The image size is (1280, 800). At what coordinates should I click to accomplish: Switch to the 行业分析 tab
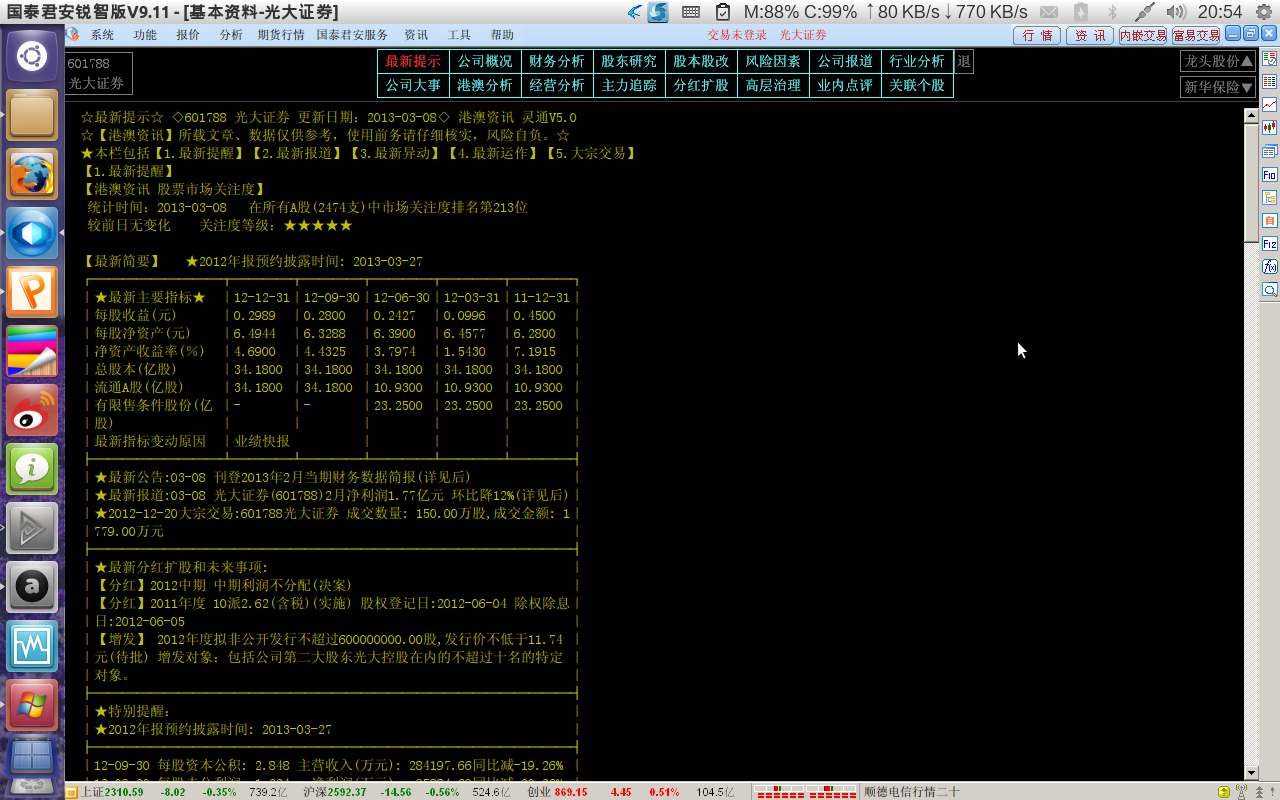click(x=917, y=62)
